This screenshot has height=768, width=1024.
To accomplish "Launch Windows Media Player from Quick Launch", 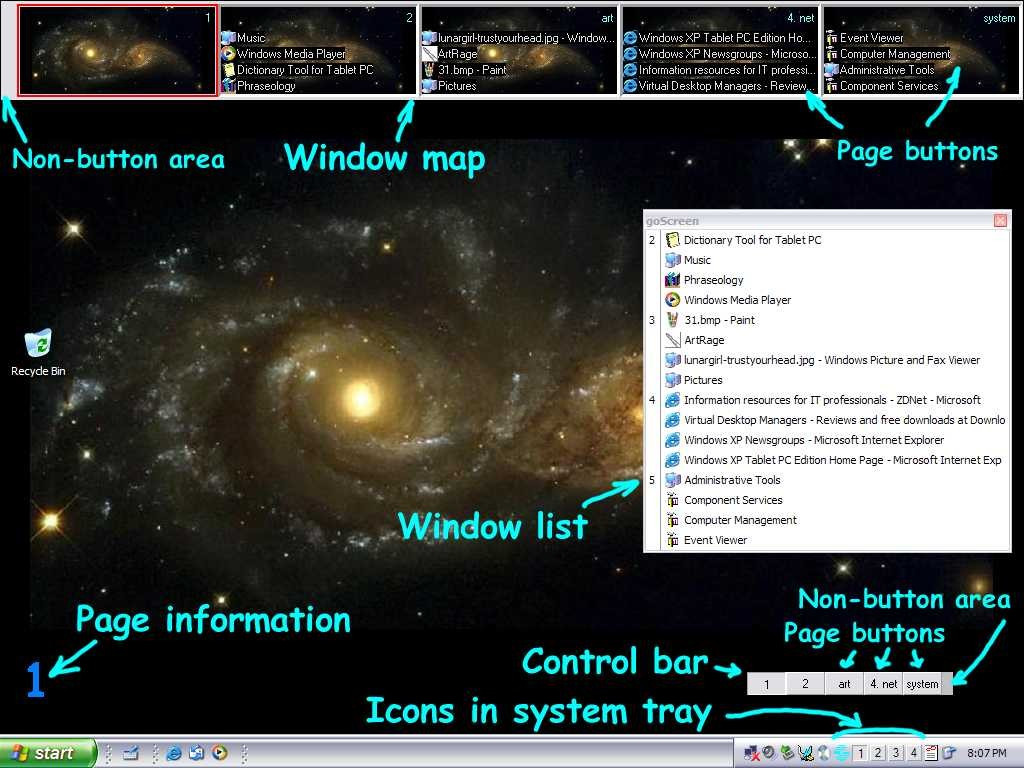I will tap(220, 753).
